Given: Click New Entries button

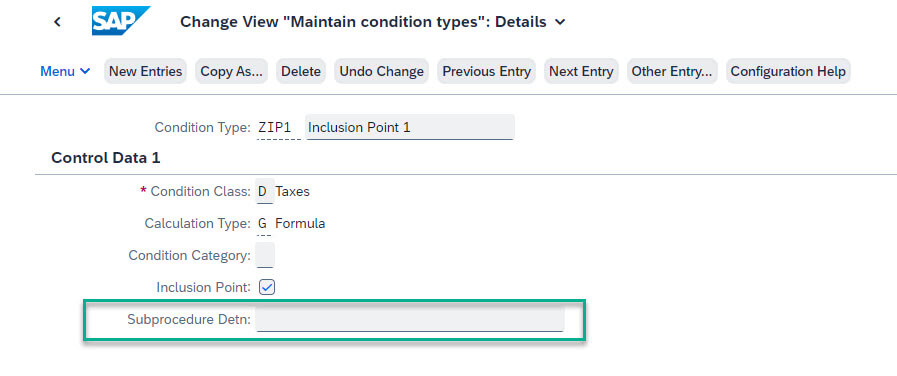Looking at the screenshot, I should tap(145, 72).
